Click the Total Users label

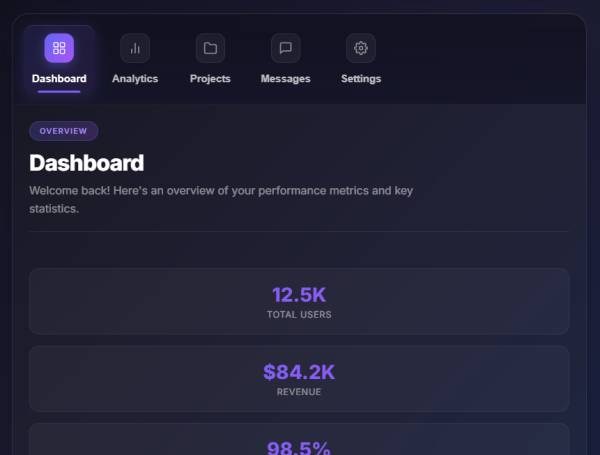click(299, 315)
